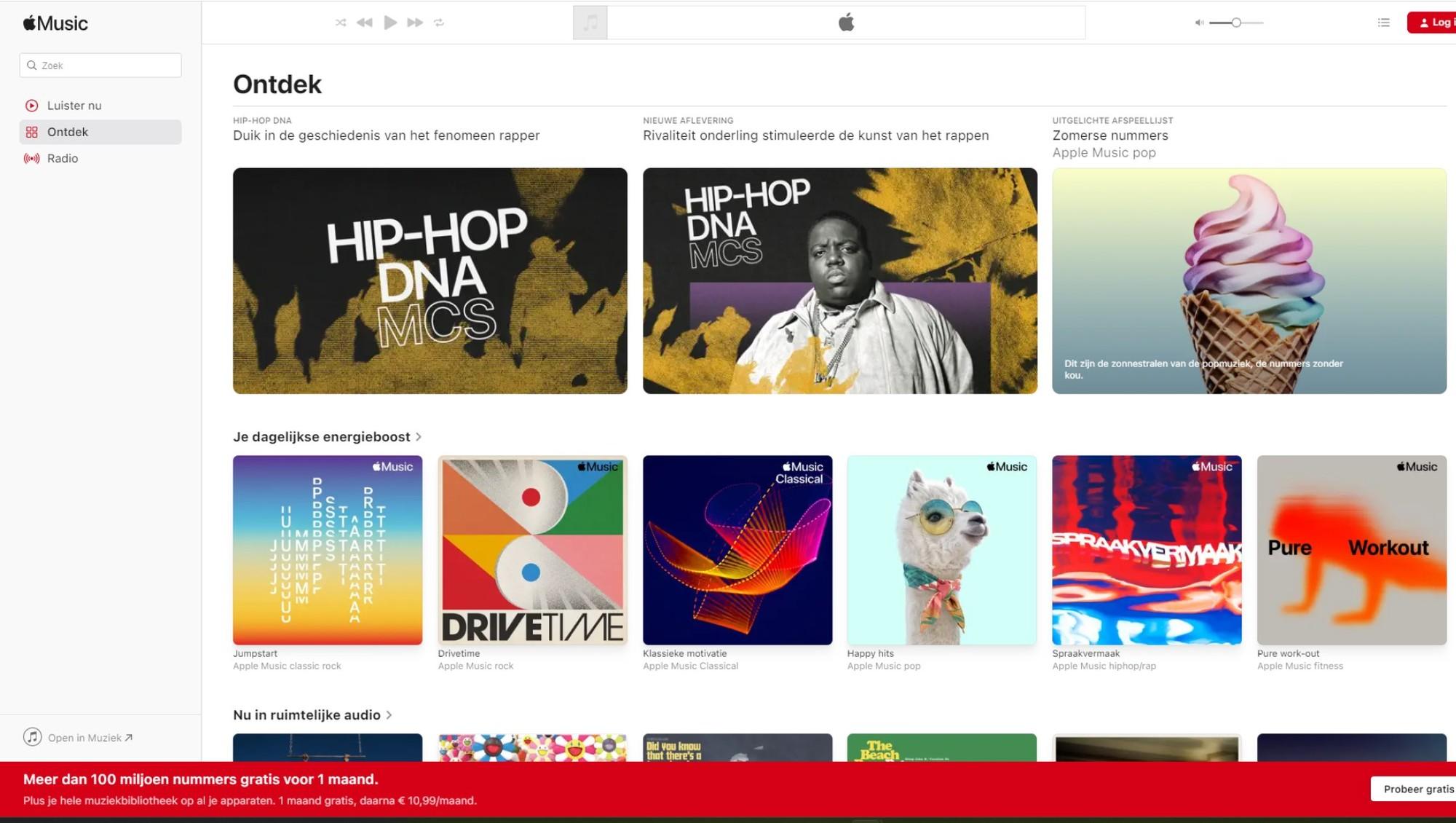Open the Jumpstart playlist cover
This screenshot has height=823, width=1456.
click(x=328, y=550)
